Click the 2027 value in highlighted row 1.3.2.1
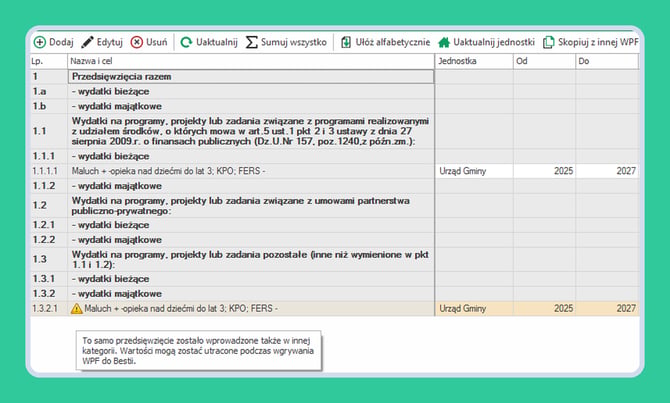Screen dimensions: 670x403 tap(626, 309)
